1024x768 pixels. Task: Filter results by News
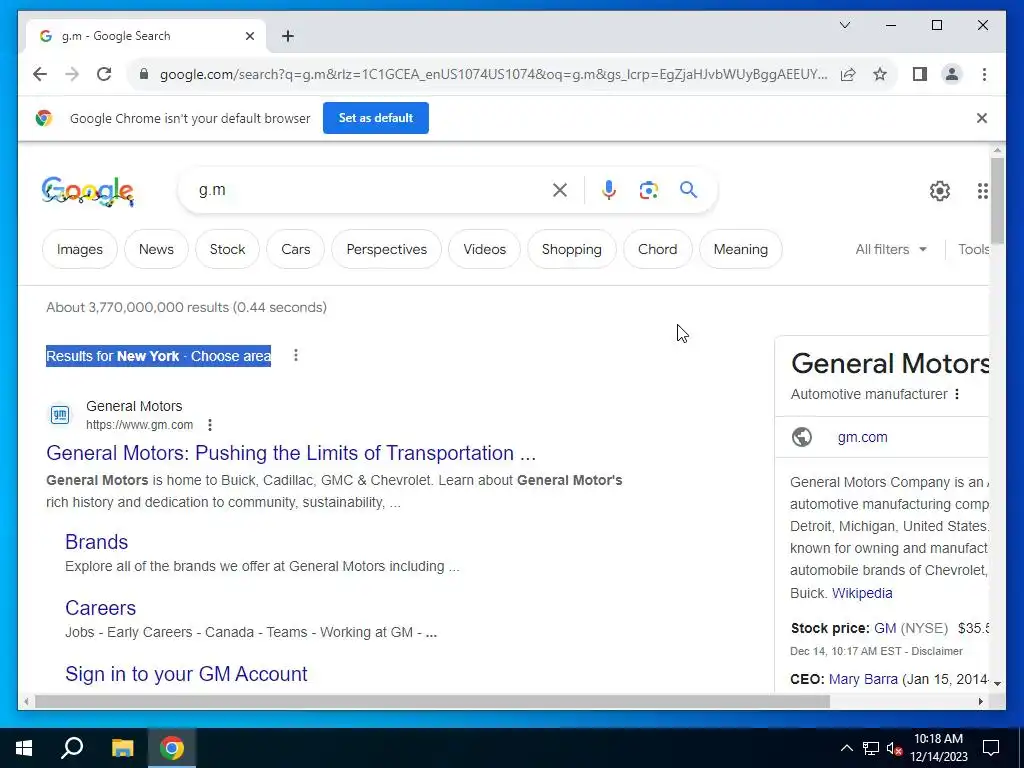pyautogui.click(x=156, y=249)
